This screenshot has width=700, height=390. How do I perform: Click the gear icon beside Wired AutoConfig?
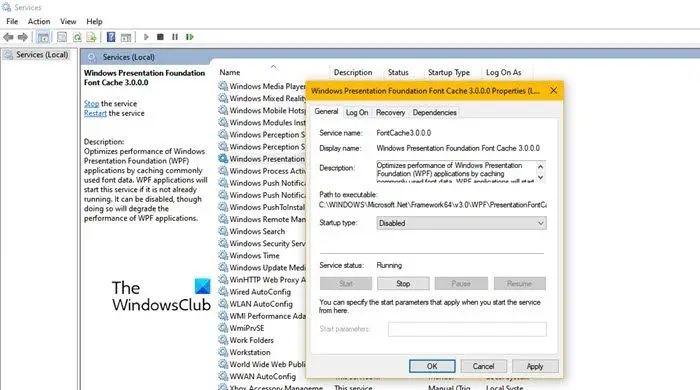223,291
